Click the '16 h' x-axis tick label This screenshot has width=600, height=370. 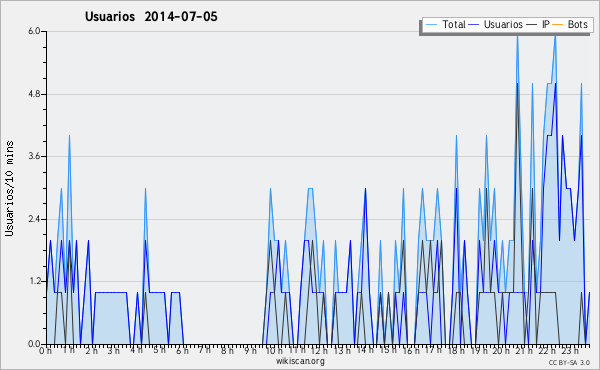(411, 350)
